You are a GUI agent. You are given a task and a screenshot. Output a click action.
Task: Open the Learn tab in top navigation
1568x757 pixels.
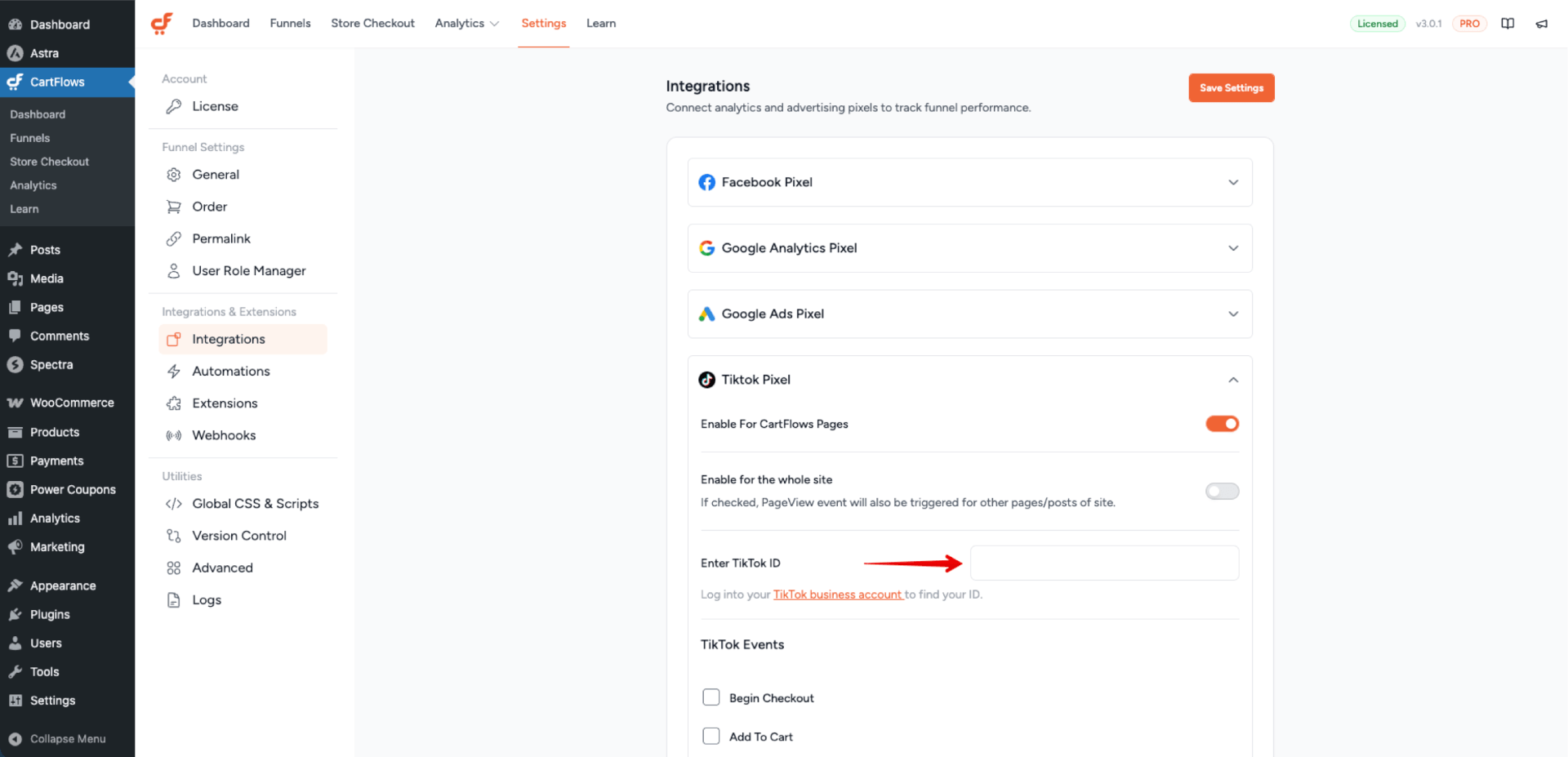tap(601, 23)
